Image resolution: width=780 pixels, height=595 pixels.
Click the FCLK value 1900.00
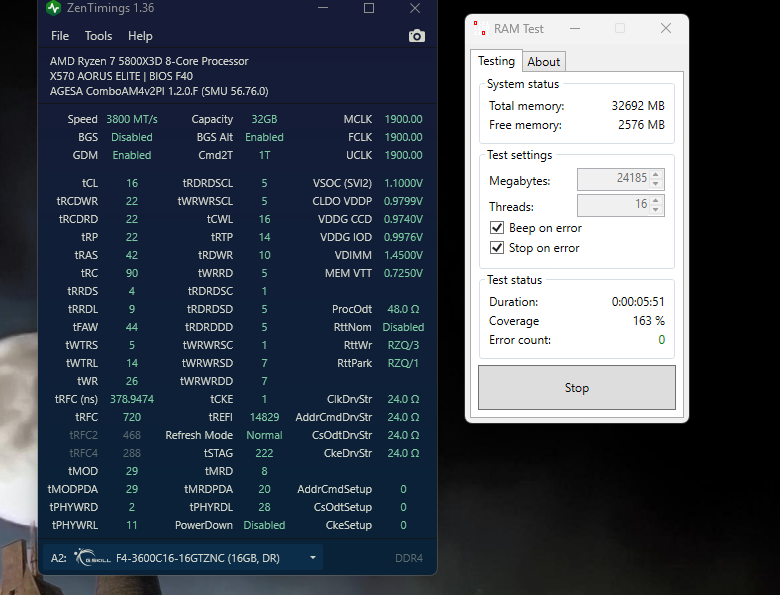[403, 137]
